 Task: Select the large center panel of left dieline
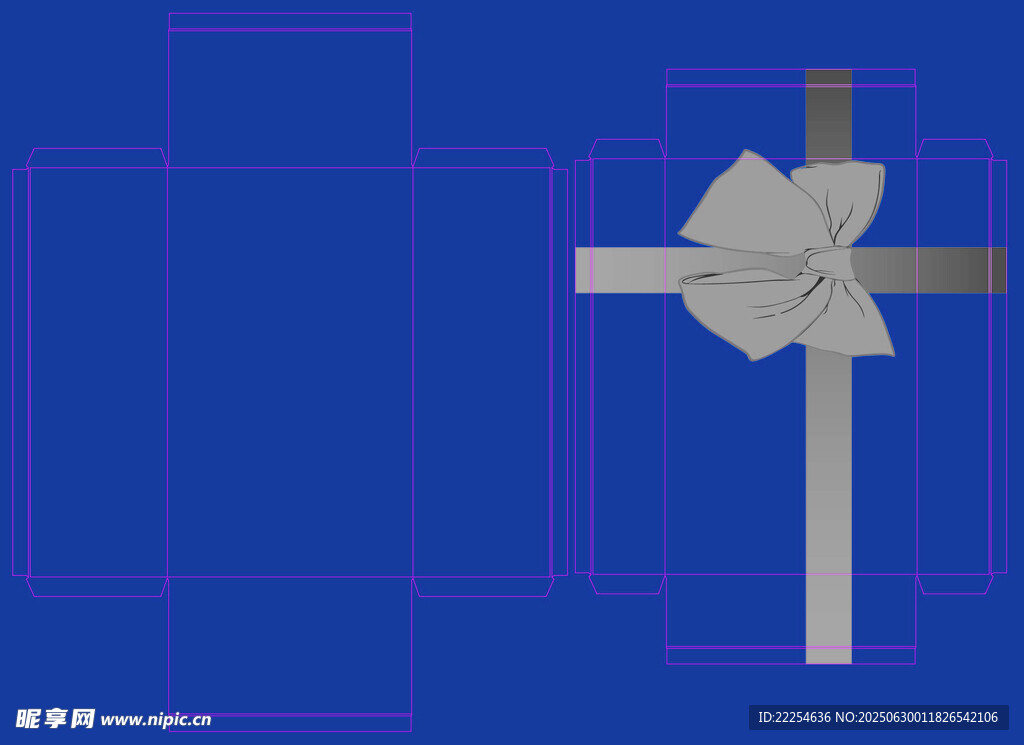point(290,372)
